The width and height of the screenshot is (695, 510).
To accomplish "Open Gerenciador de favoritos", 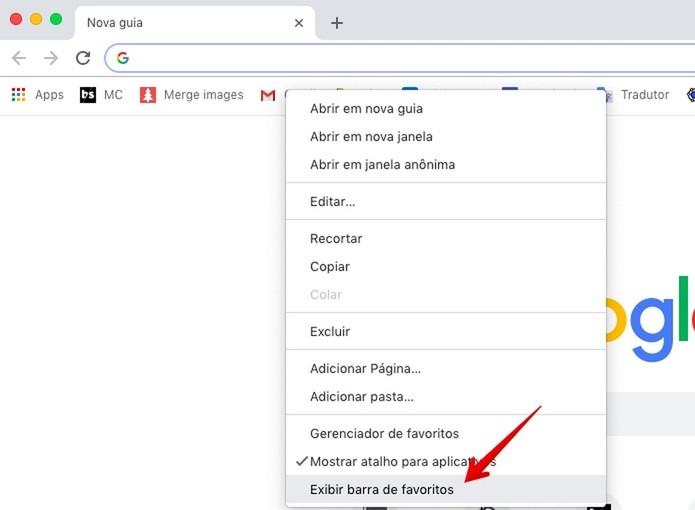I will click(446, 433).
